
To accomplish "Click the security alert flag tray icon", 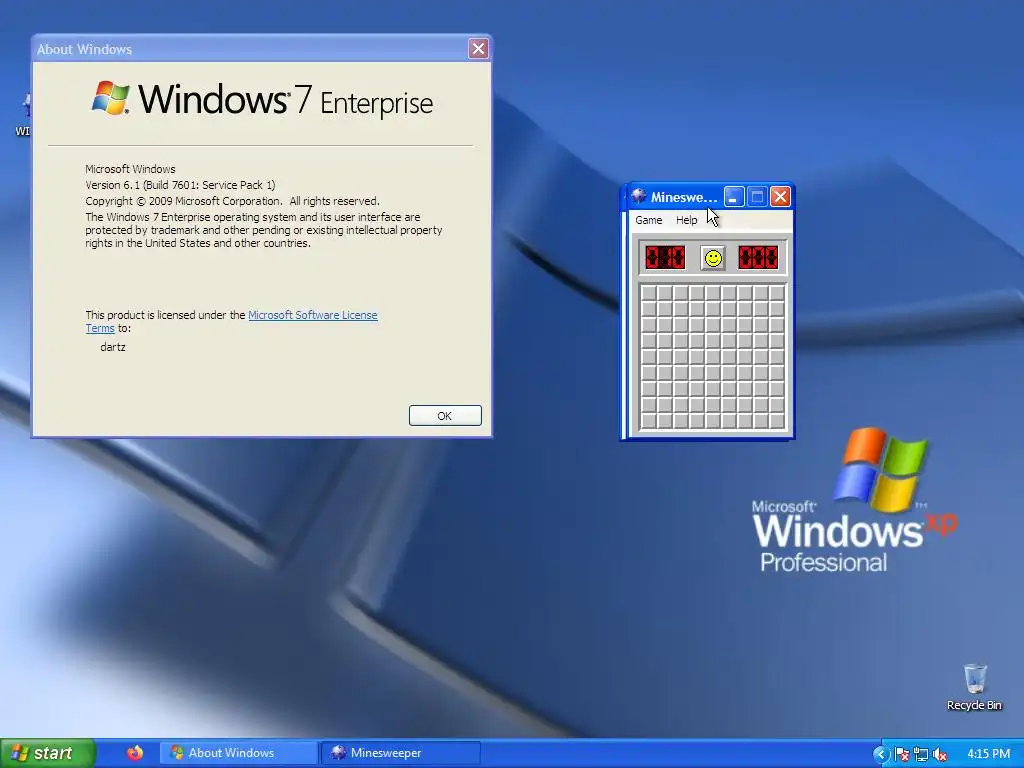I will 902,754.
